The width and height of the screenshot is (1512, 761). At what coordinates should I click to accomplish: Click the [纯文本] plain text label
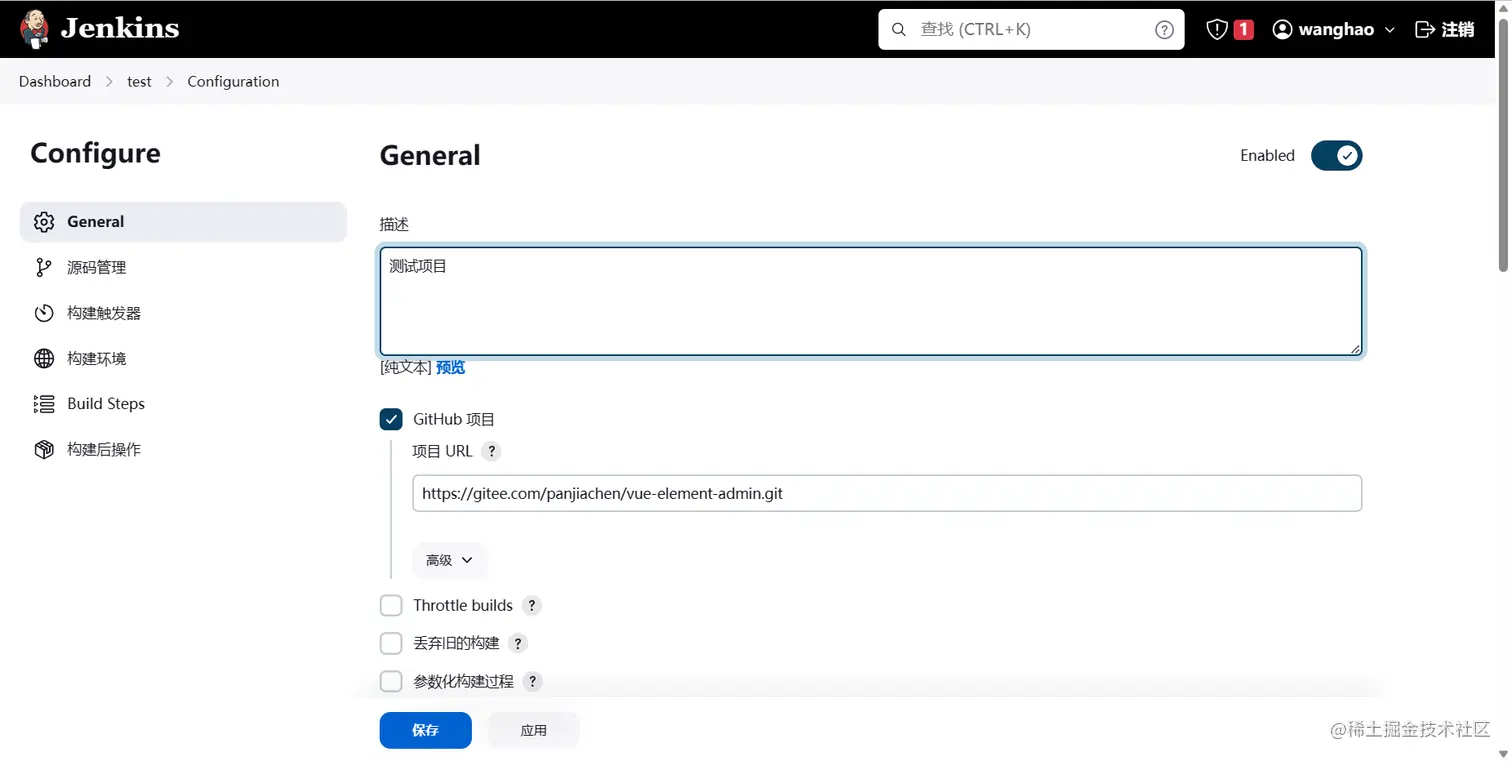(406, 367)
